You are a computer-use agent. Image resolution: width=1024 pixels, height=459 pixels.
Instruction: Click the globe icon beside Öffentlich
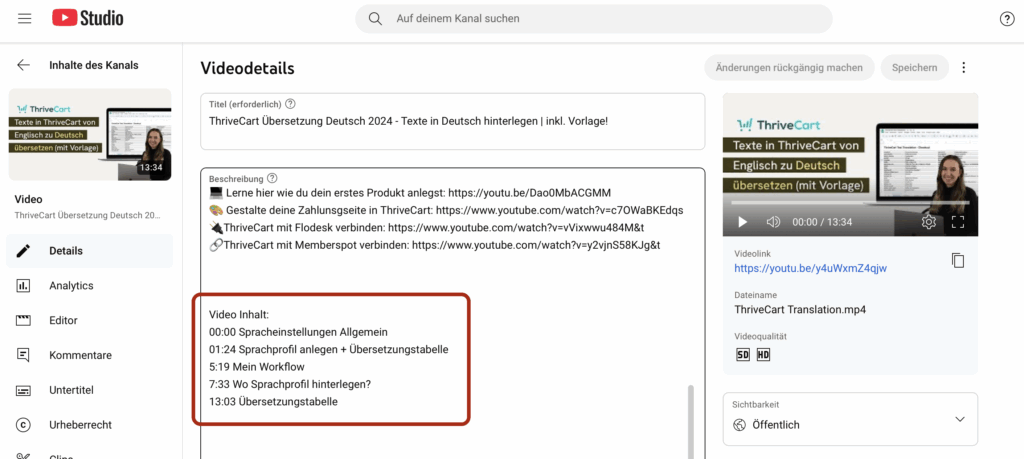739,425
